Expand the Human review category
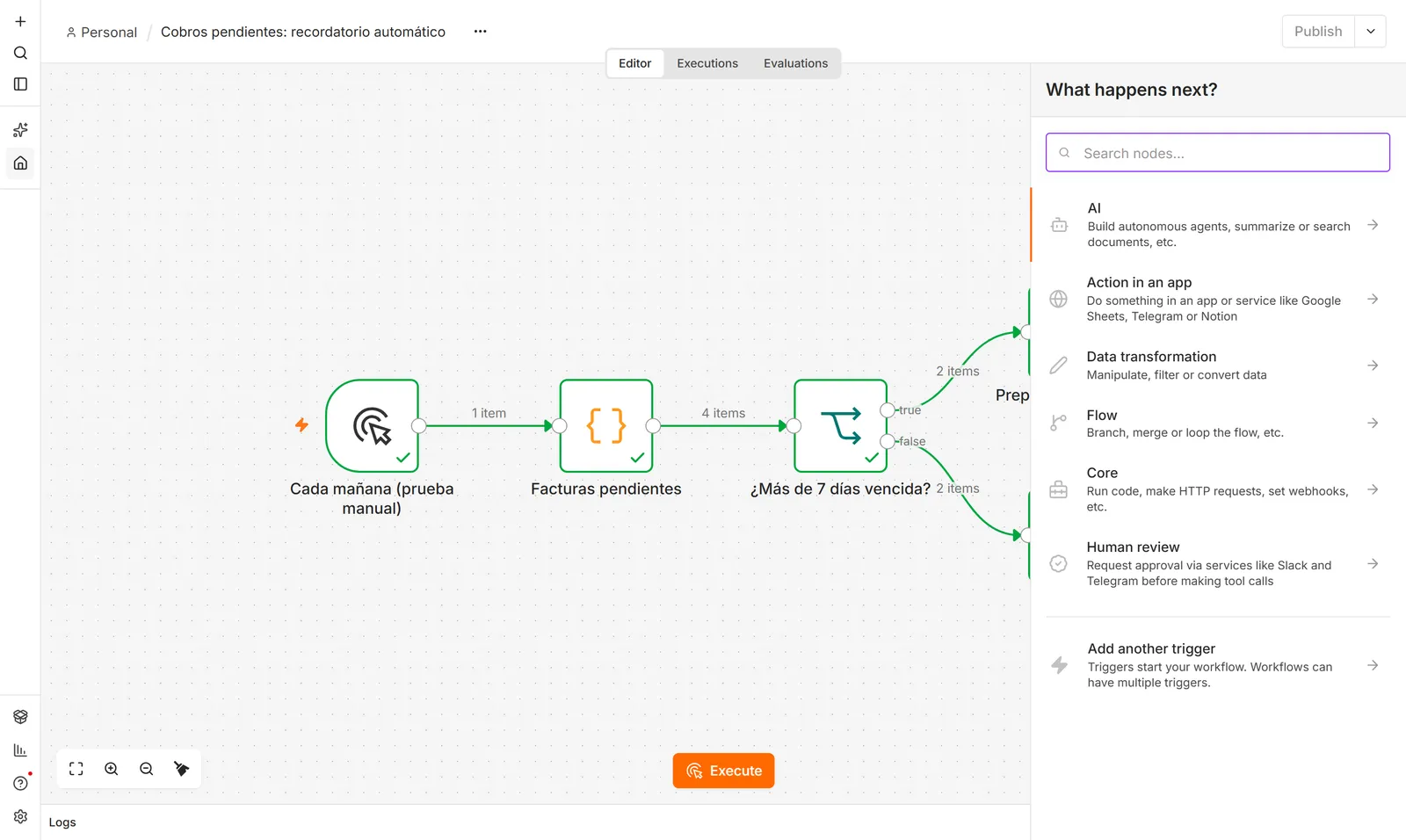The width and height of the screenshot is (1406, 840). pyautogui.click(x=1217, y=563)
